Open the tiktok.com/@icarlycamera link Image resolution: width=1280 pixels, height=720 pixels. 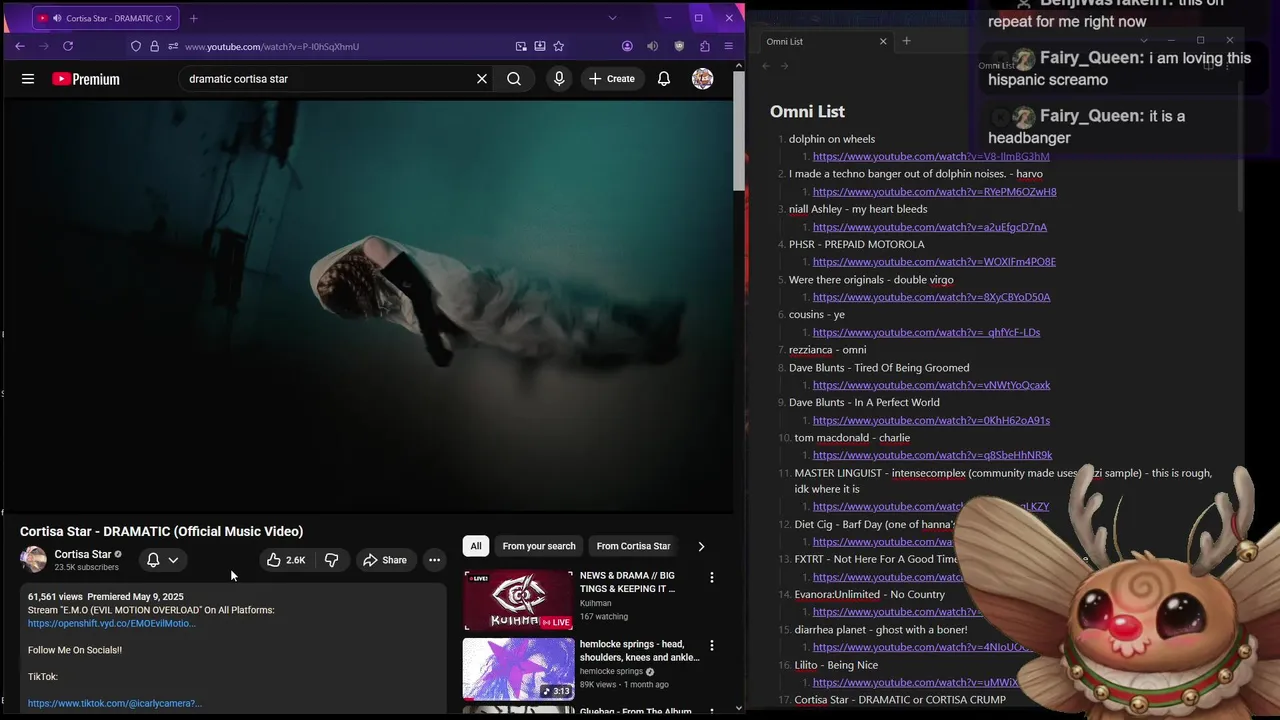[x=115, y=703]
